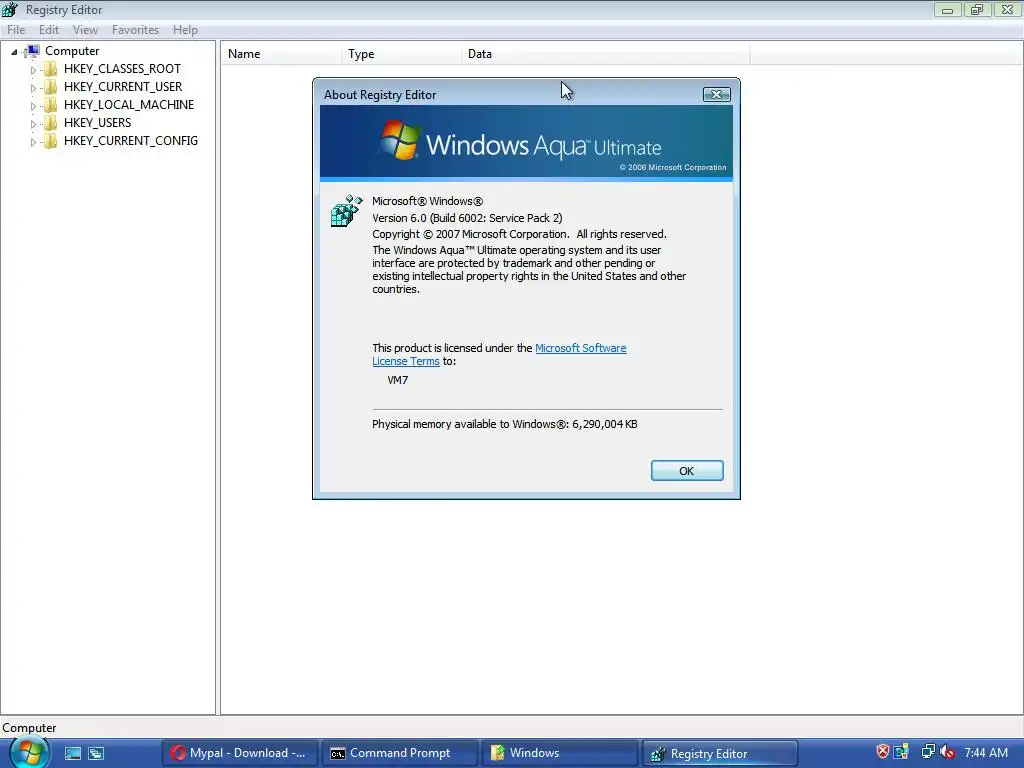This screenshot has height=768, width=1024.
Task: Click the volume tray icon
Action: (948, 752)
